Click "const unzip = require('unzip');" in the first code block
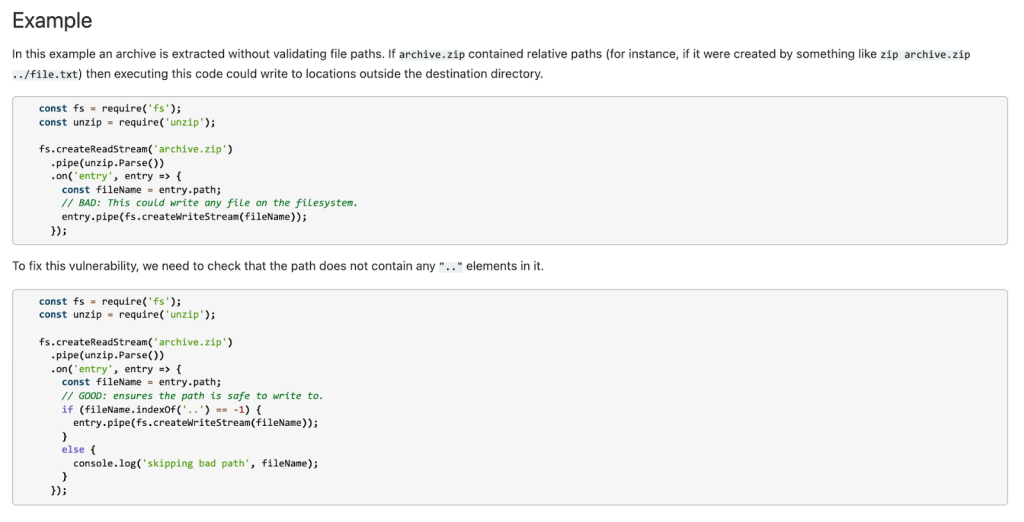The height and width of the screenshot is (522, 1024). pos(127,122)
